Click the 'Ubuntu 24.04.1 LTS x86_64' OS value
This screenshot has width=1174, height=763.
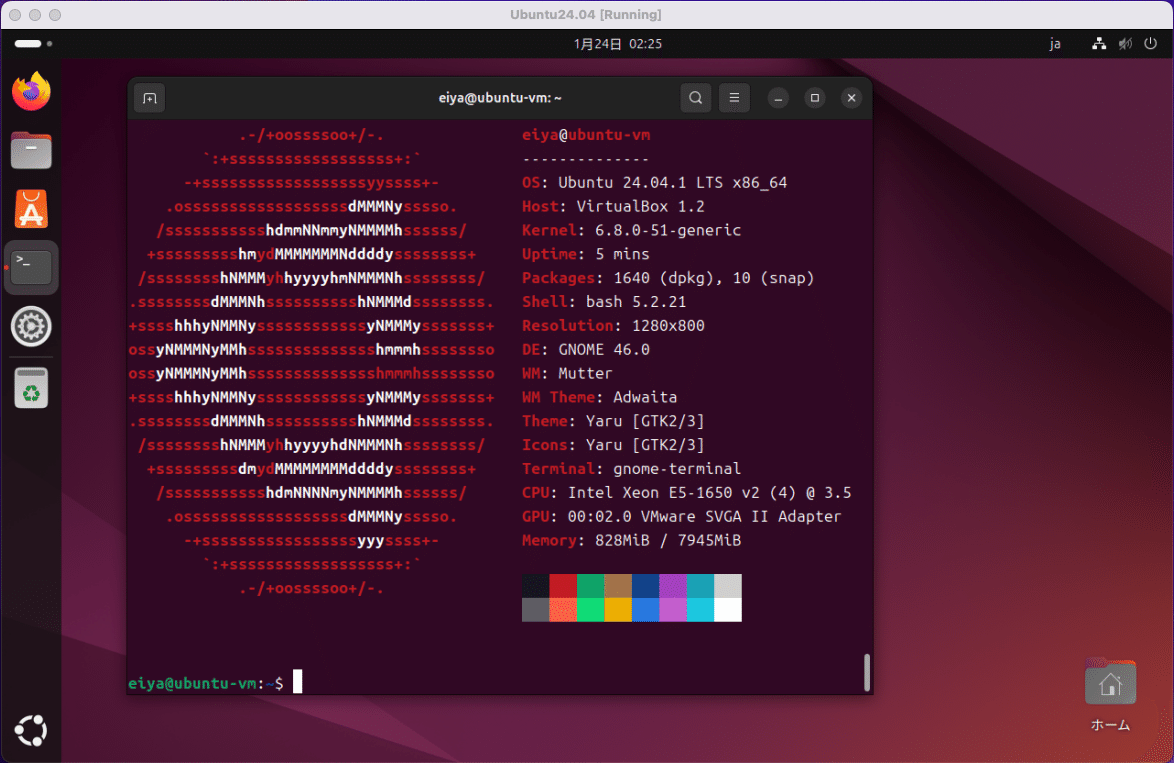(672, 183)
